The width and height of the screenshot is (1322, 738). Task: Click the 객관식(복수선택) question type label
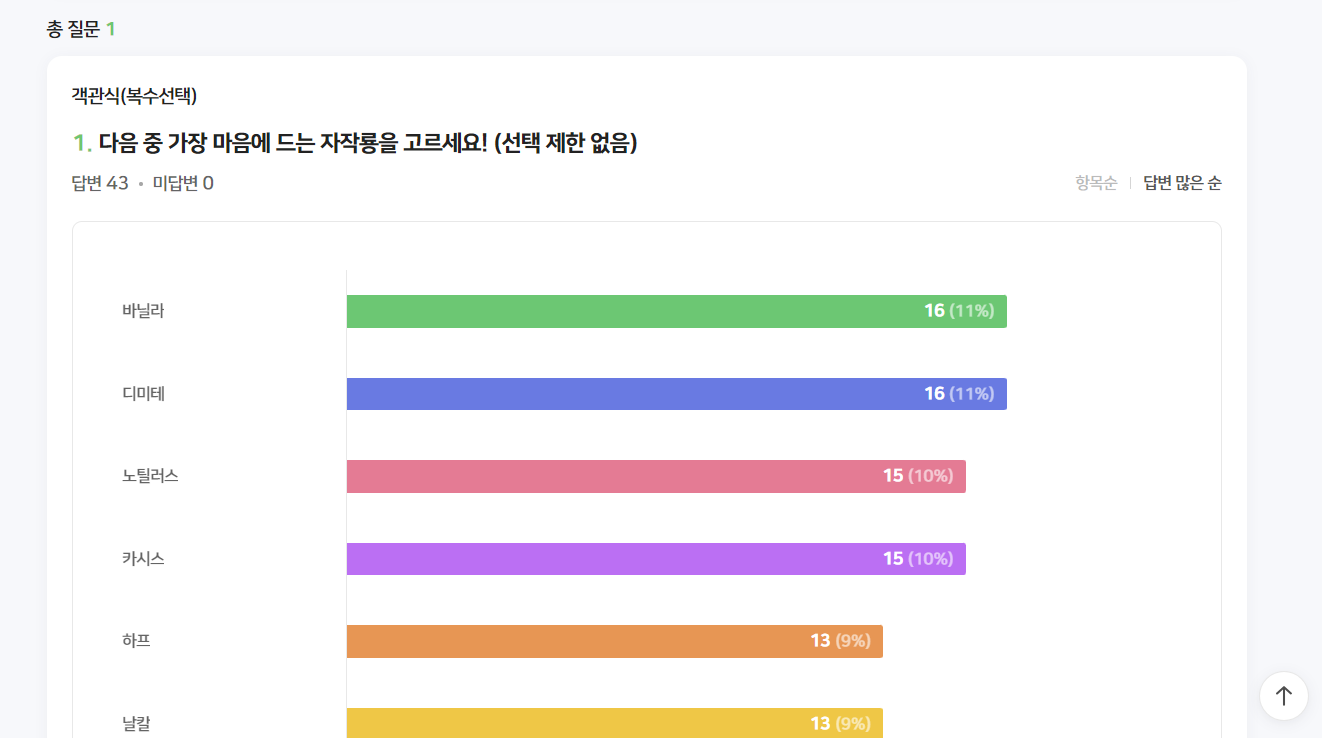click(134, 96)
